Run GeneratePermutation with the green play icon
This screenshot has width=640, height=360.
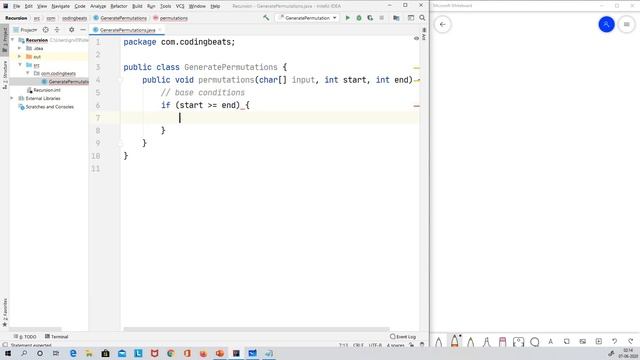click(x=347, y=18)
